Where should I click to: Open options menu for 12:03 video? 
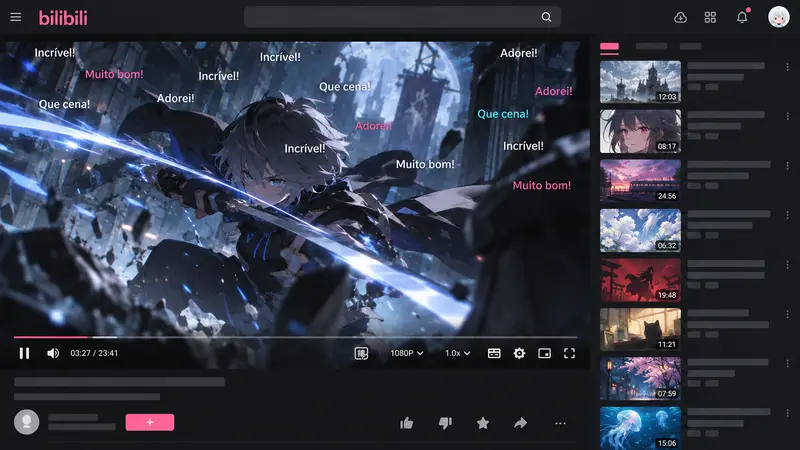tap(787, 67)
